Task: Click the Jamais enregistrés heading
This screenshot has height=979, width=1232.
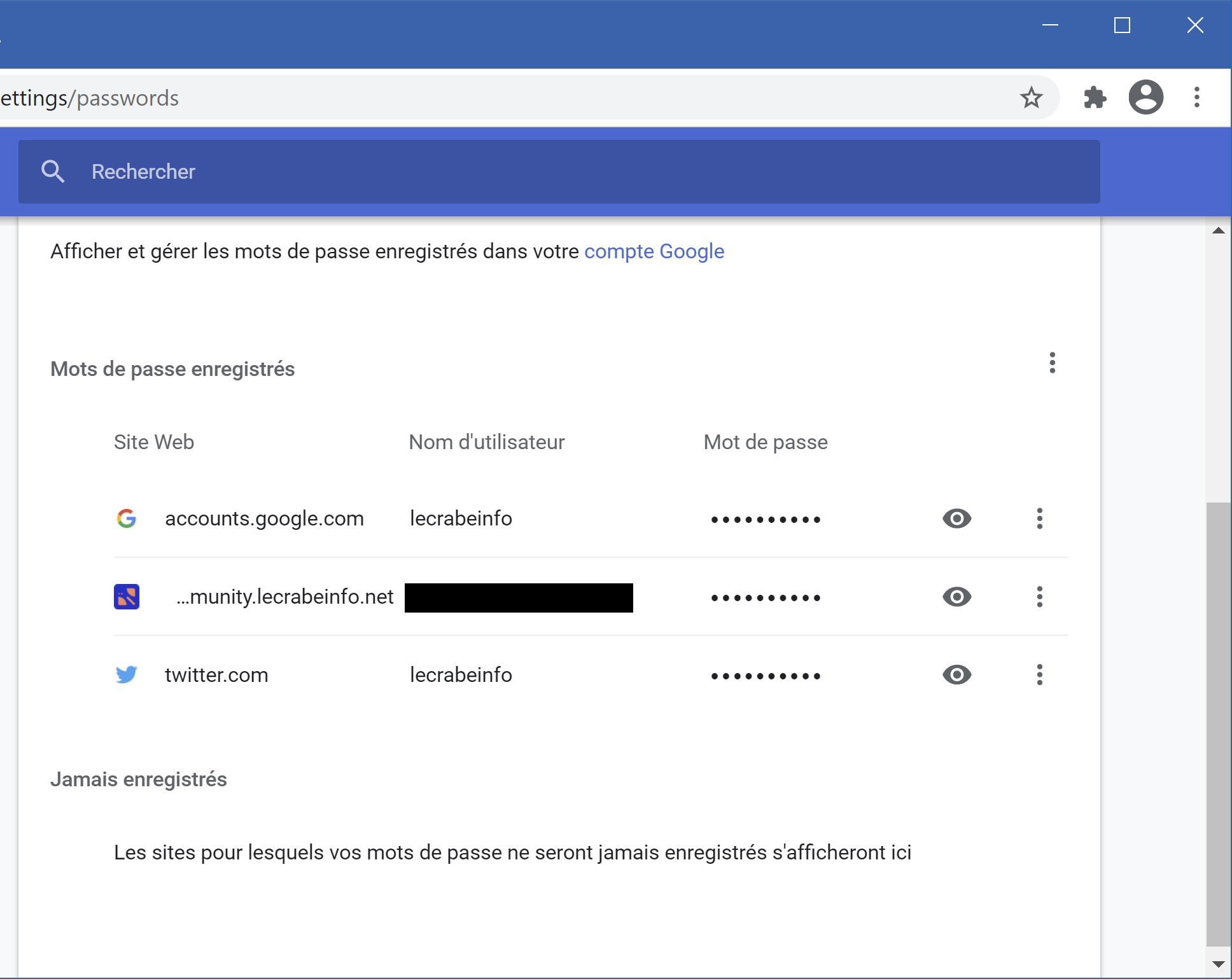Action: [x=139, y=779]
